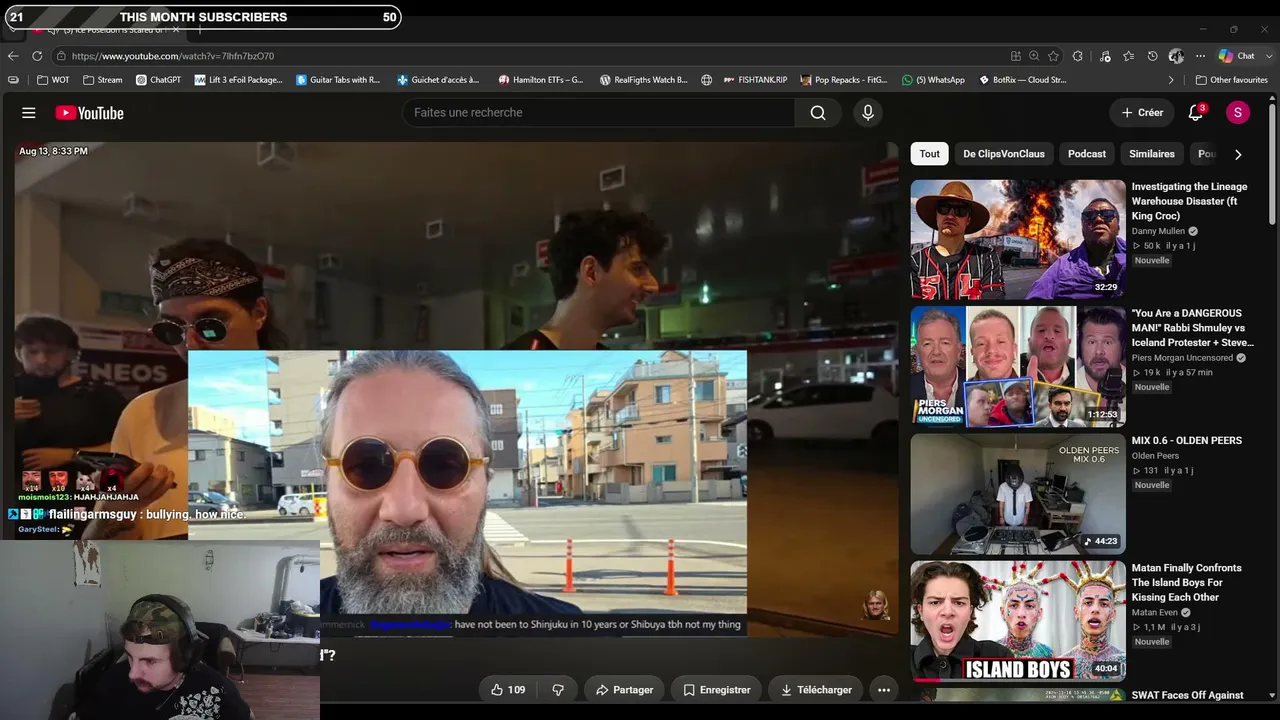This screenshot has width=1280, height=720.
Task: Open the Guichet d'accès bookmark
Action: [438, 80]
